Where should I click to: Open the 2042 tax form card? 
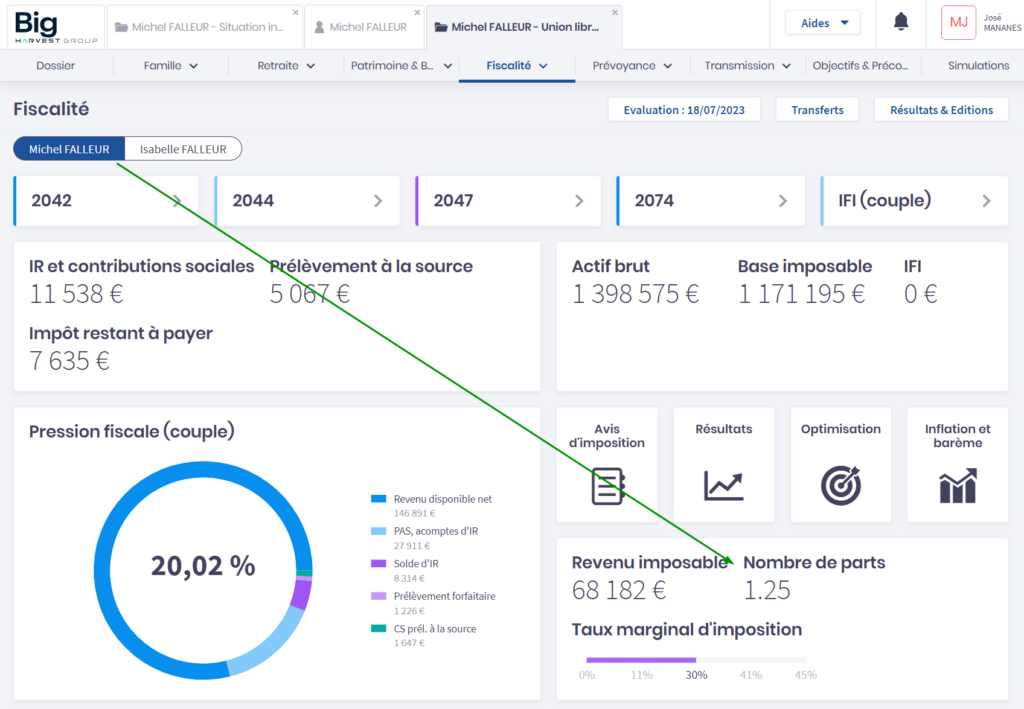tap(106, 201)
